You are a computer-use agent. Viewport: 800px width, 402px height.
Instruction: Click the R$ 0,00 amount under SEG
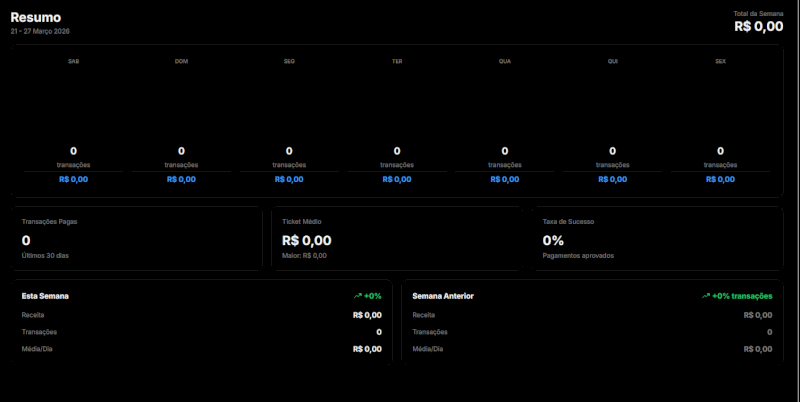coord(289,179)
